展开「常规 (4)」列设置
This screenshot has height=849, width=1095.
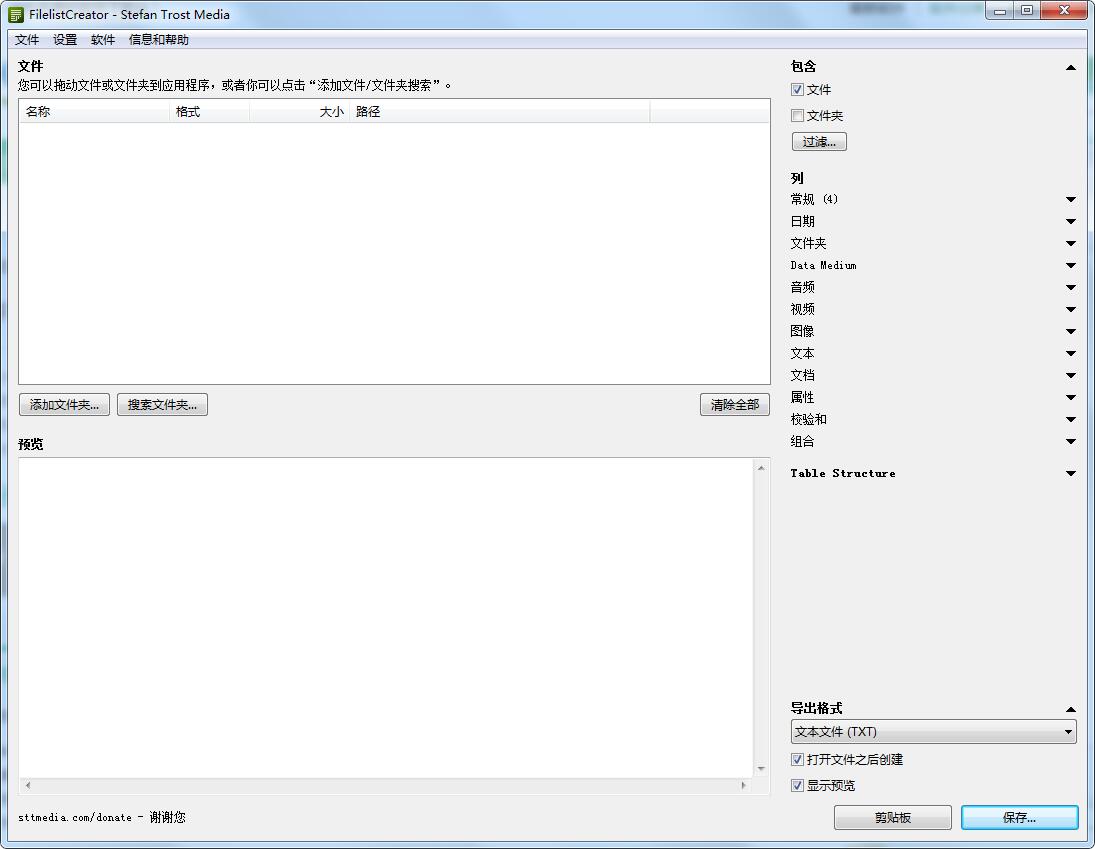point(1071,199)
